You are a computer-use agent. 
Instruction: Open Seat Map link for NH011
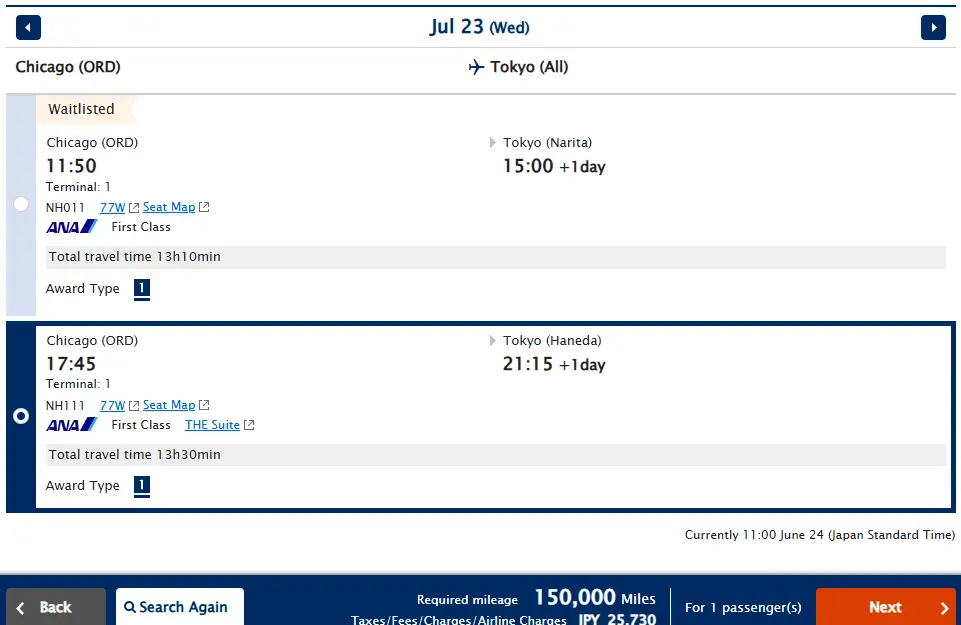click(169, 207)
